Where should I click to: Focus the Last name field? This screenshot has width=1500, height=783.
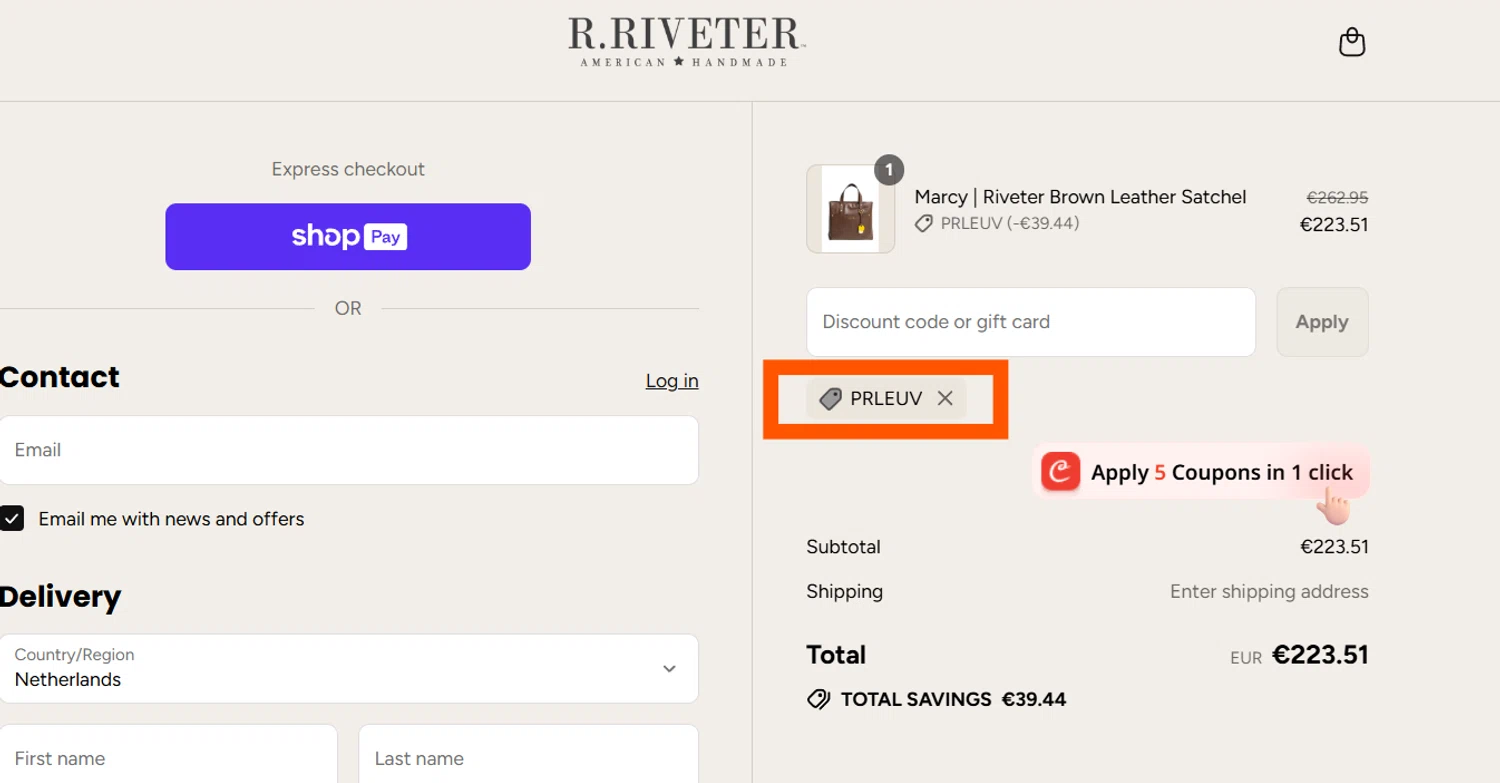pos(528,754)
